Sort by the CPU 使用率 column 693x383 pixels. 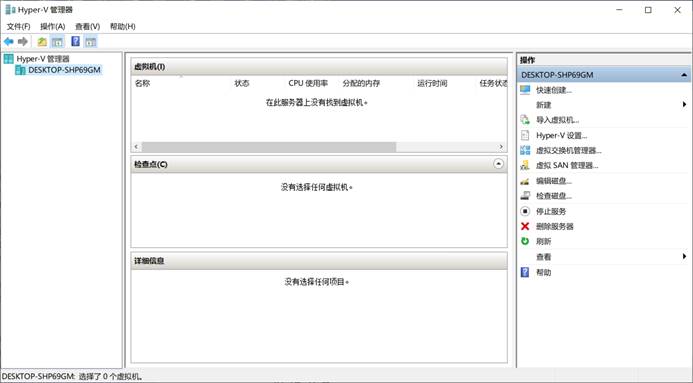click(308, 83)
